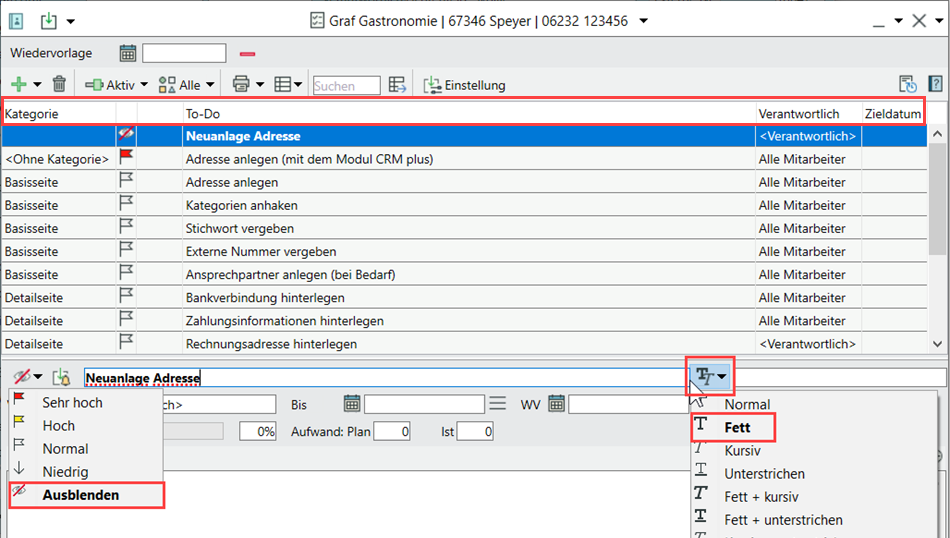The width and height of the screenshot is (950, 538).
Task: Toggle the red flag on Ohne Kategorie row
Action: (x=127, y=158)
